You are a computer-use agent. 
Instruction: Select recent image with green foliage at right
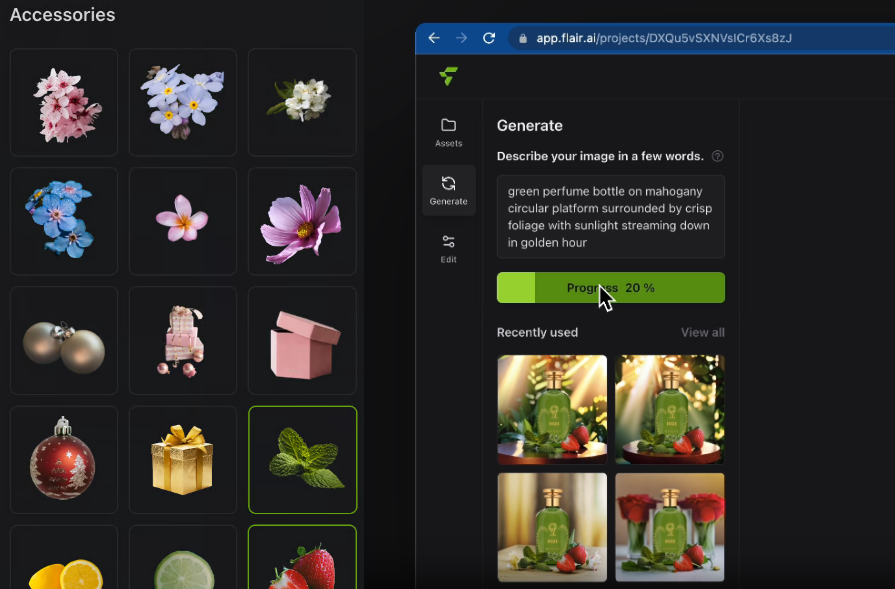pyautogui.click(x=670, y=409)
